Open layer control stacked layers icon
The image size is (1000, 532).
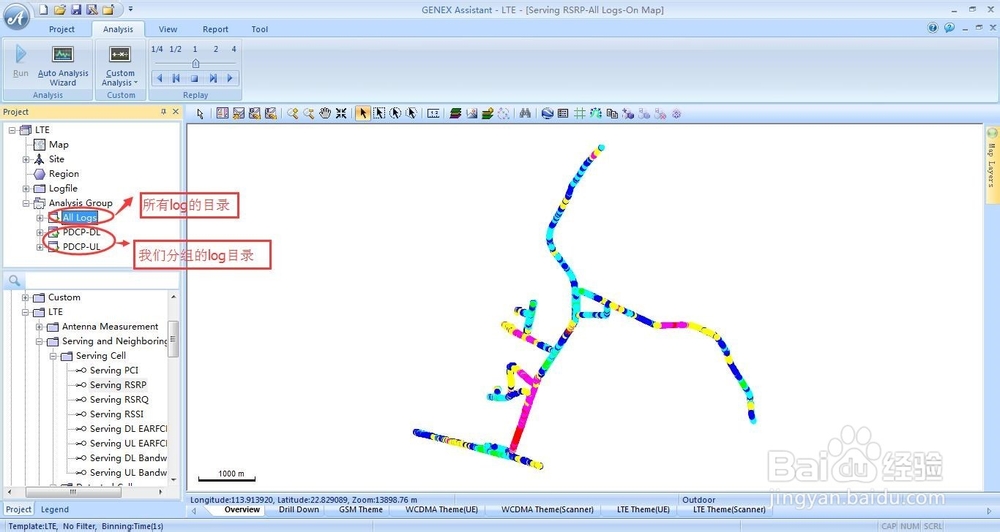coord(455,114)
